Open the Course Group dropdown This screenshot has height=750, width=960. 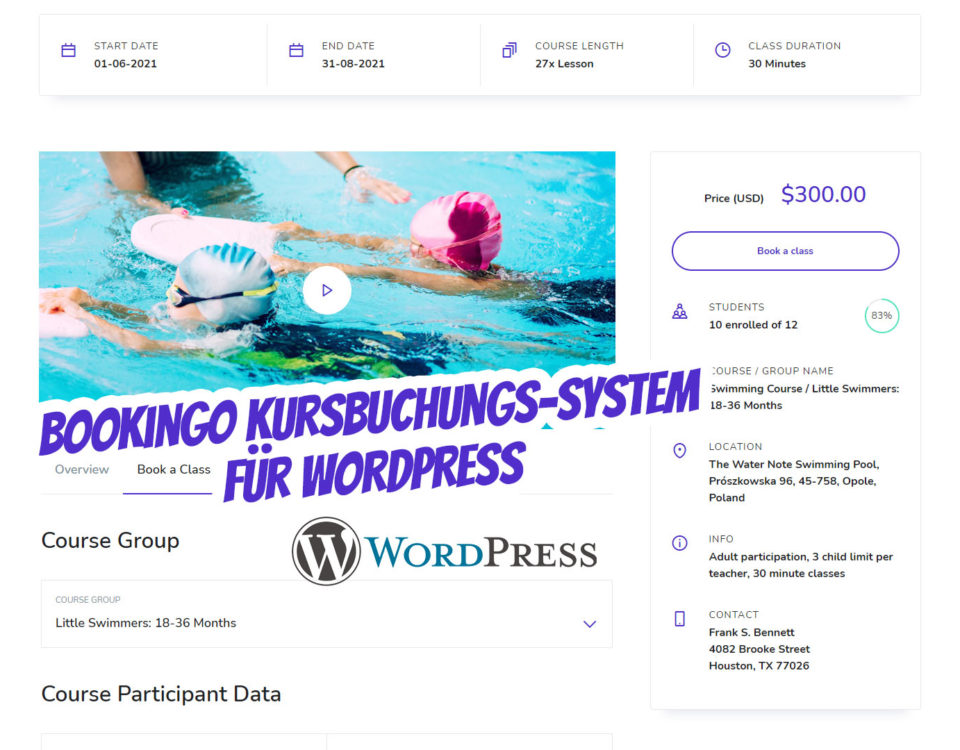coord(327,614)
